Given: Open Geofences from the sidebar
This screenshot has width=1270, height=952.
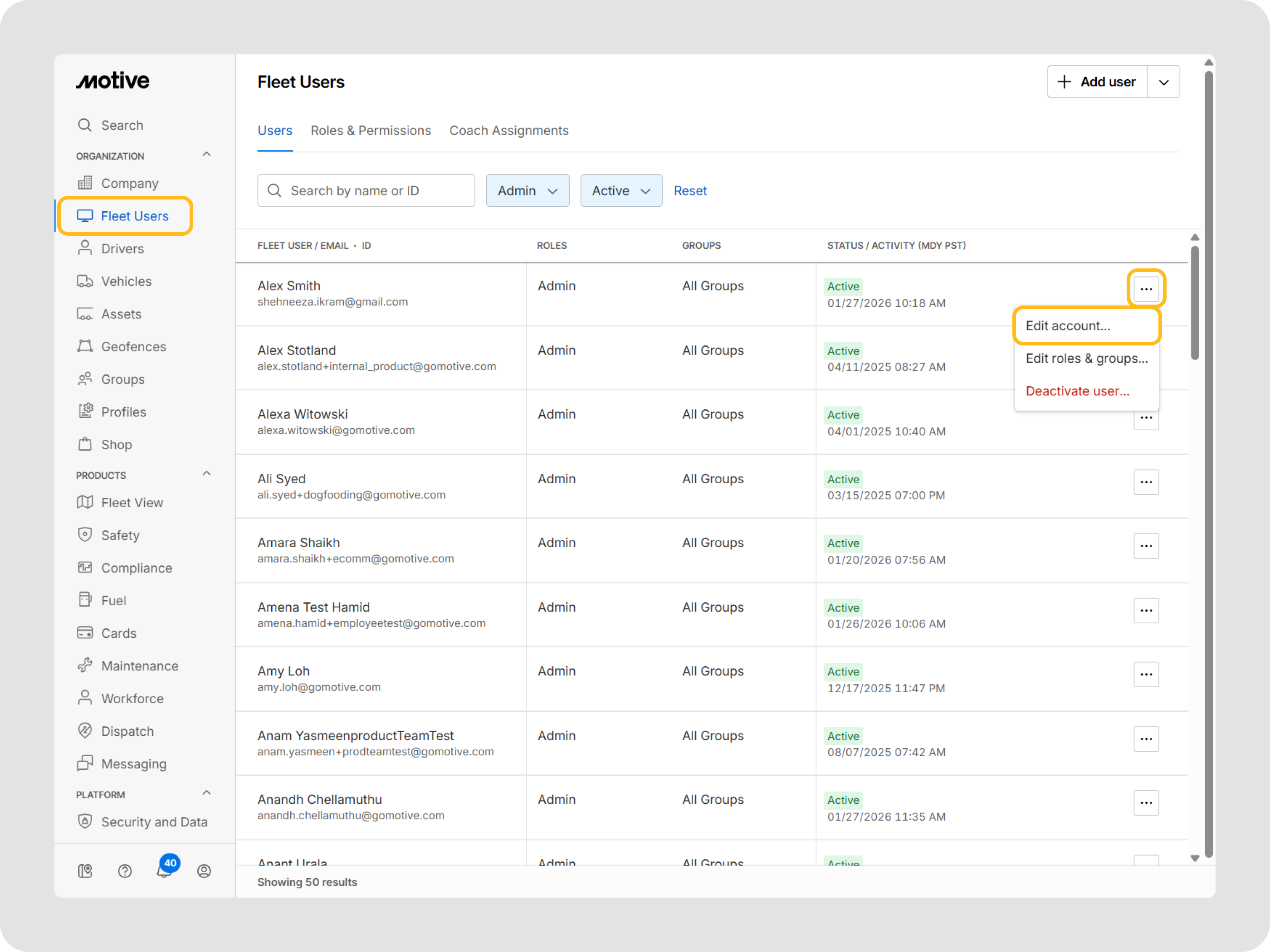Looking at the screenshot, I should [133, 347].
